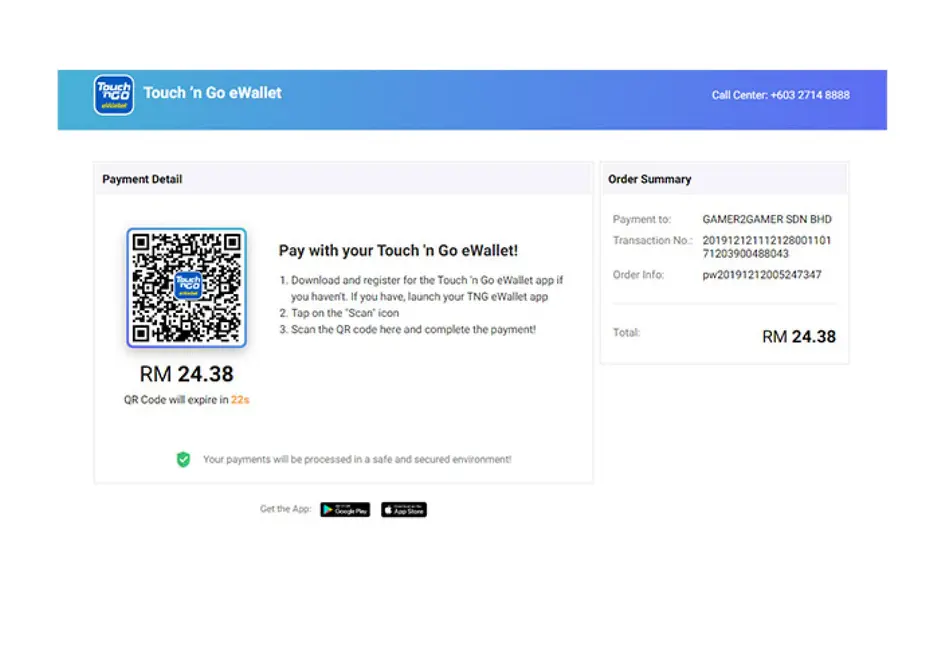Click the Get the App label
Viewport: 944px width, 648px height.
286,509
